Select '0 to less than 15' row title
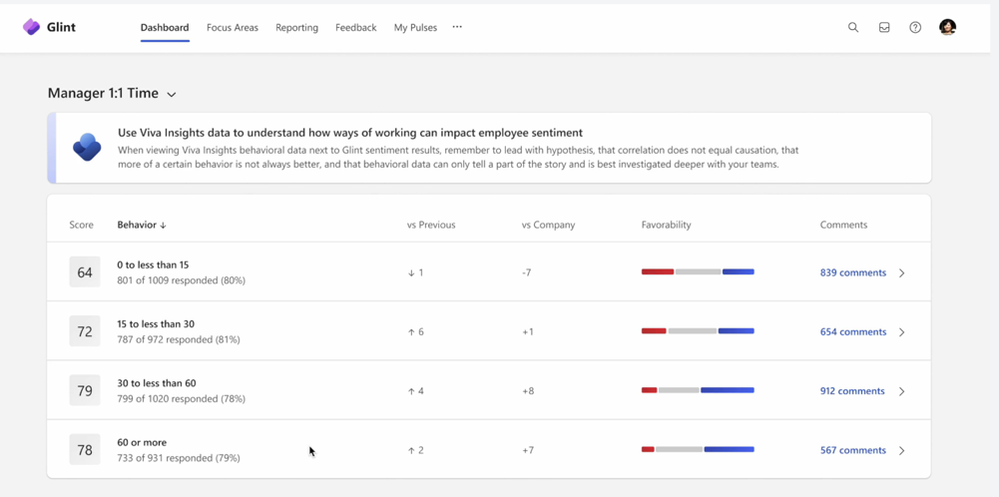 [153, 265]
